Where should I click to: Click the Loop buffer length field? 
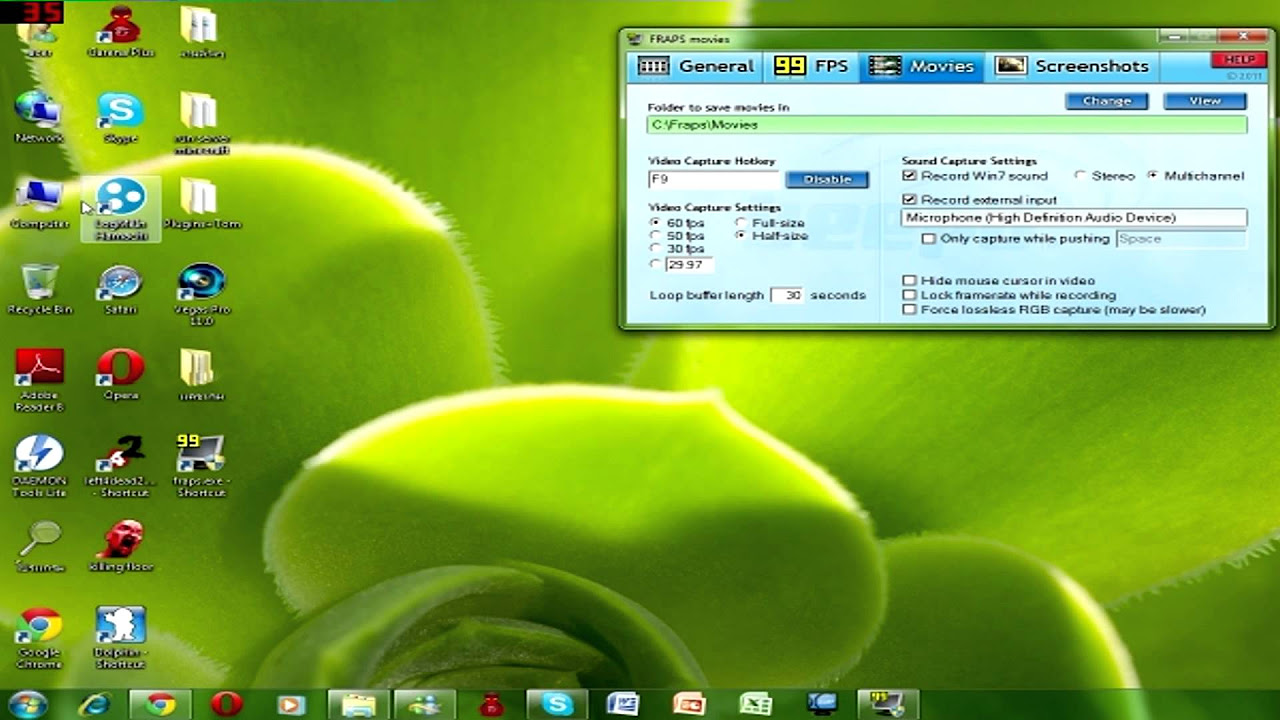(788, 296)
